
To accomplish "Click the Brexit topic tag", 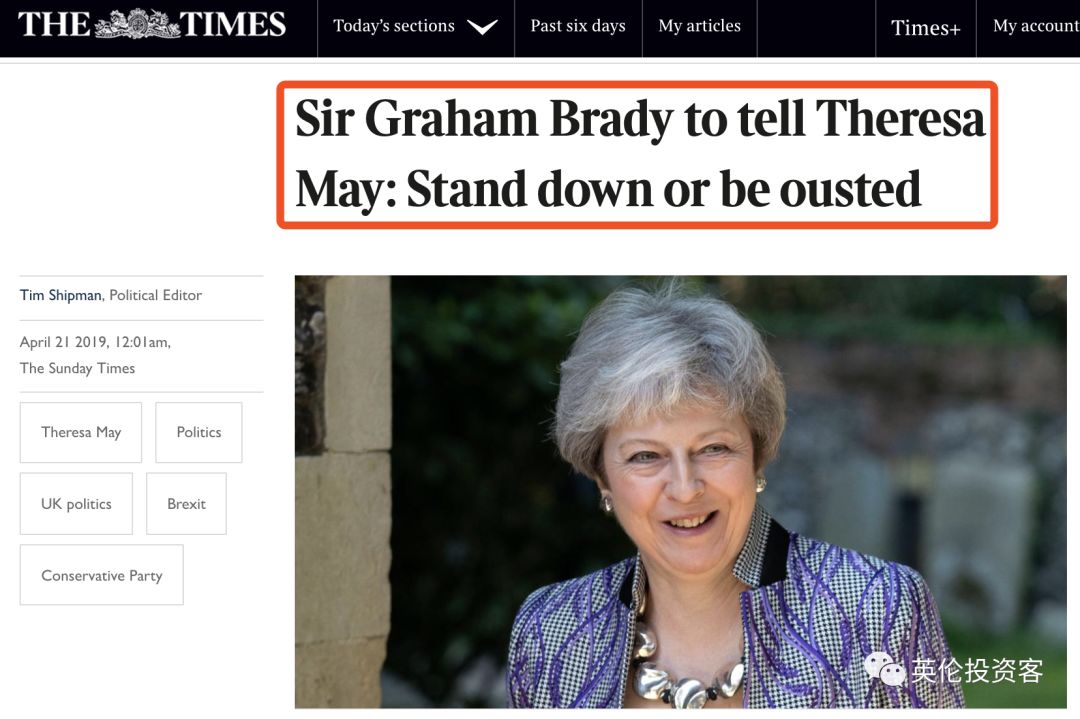I will point(186,504).
